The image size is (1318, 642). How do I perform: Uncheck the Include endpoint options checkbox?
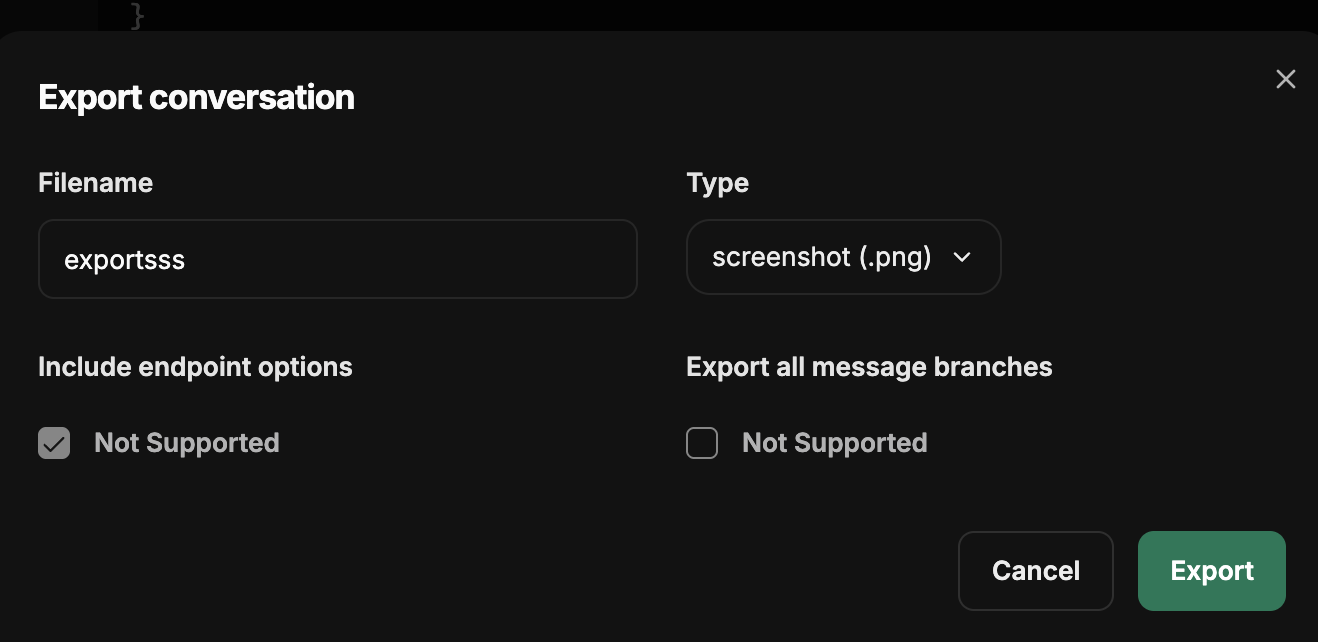[x=54, y=443]
